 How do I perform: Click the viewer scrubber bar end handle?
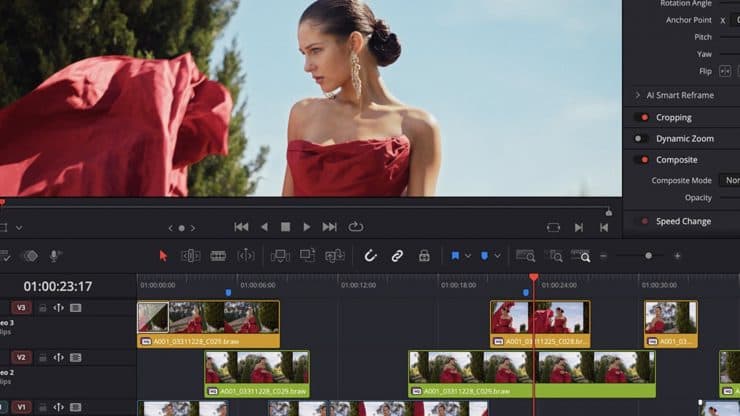[609, 212]
